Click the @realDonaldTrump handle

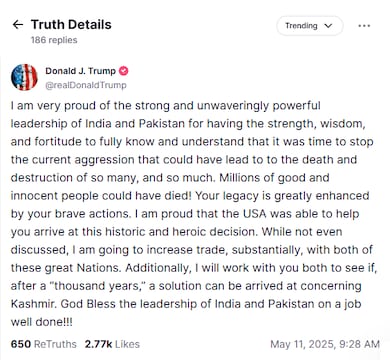86,85
